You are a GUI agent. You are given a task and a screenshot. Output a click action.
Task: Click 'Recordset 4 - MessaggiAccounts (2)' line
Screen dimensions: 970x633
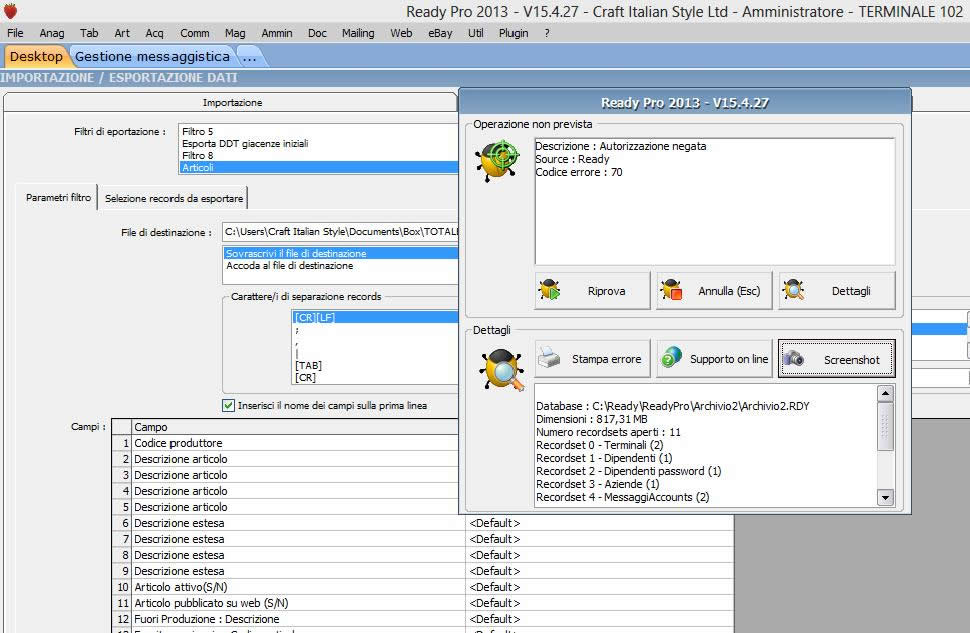click(x=622, y=497)
